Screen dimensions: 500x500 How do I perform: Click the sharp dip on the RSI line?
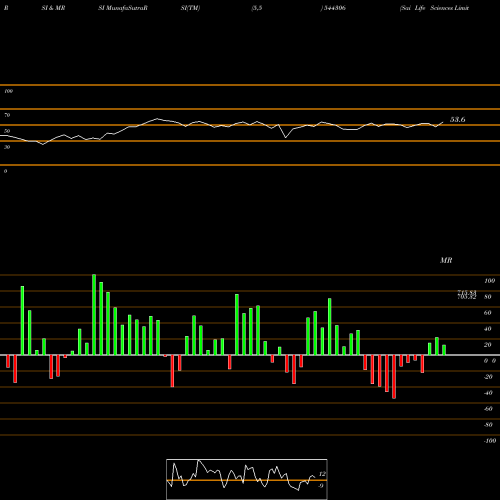pos(286,137)
